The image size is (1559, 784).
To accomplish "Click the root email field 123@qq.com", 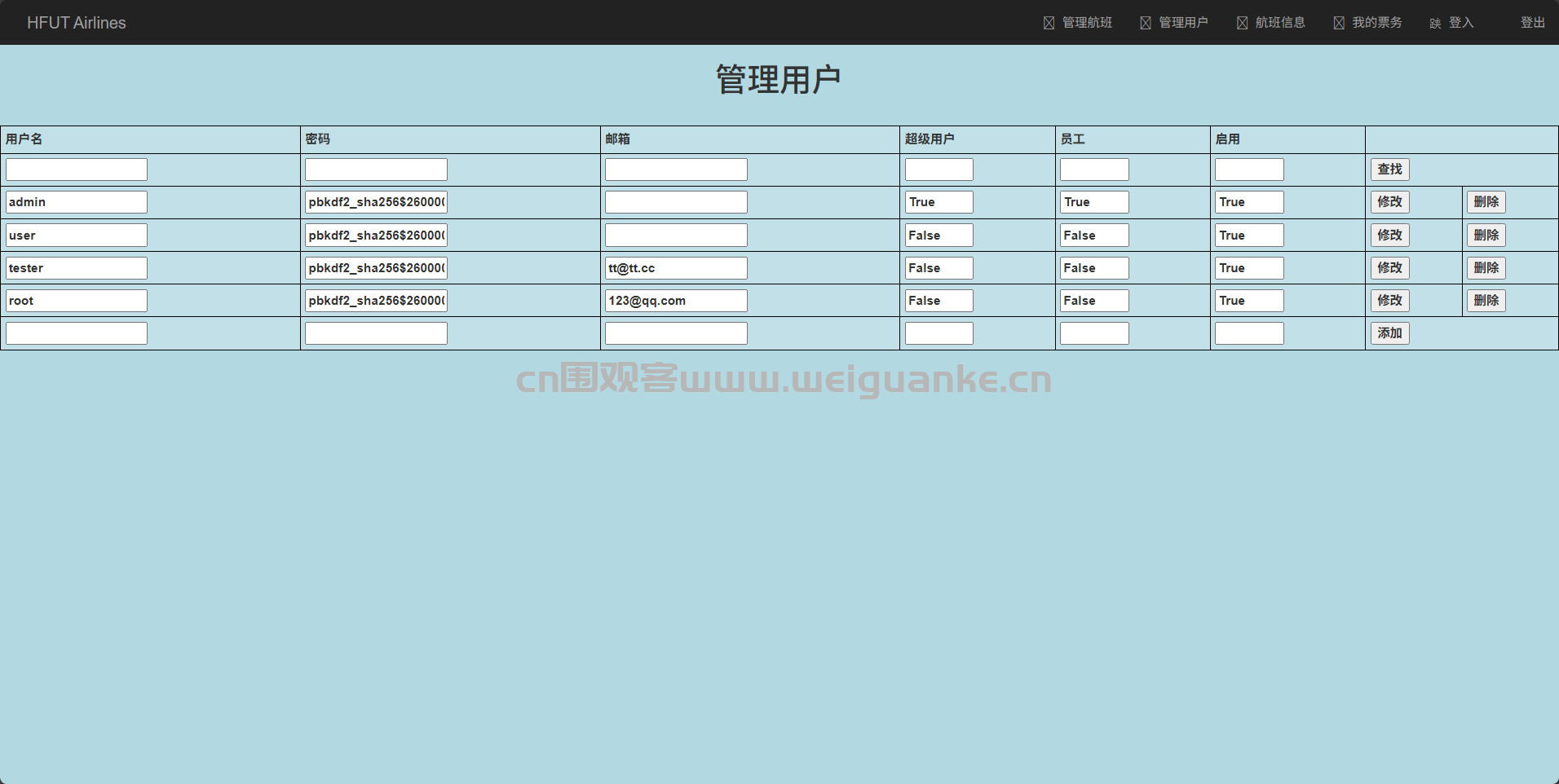I will 676,301.
